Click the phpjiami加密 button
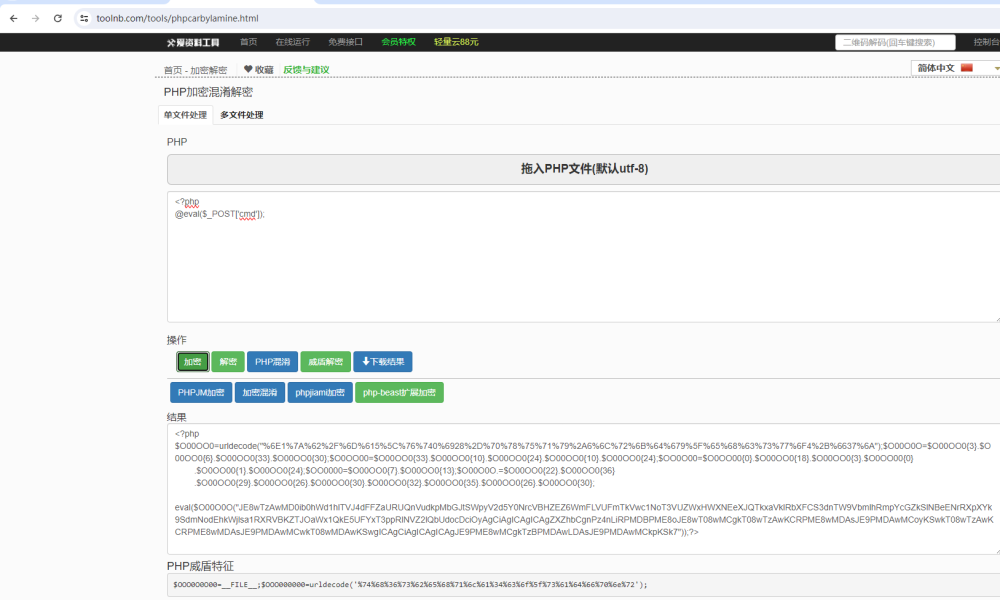Viewport: 1000px width, 600px height. [x=320, y=392]
